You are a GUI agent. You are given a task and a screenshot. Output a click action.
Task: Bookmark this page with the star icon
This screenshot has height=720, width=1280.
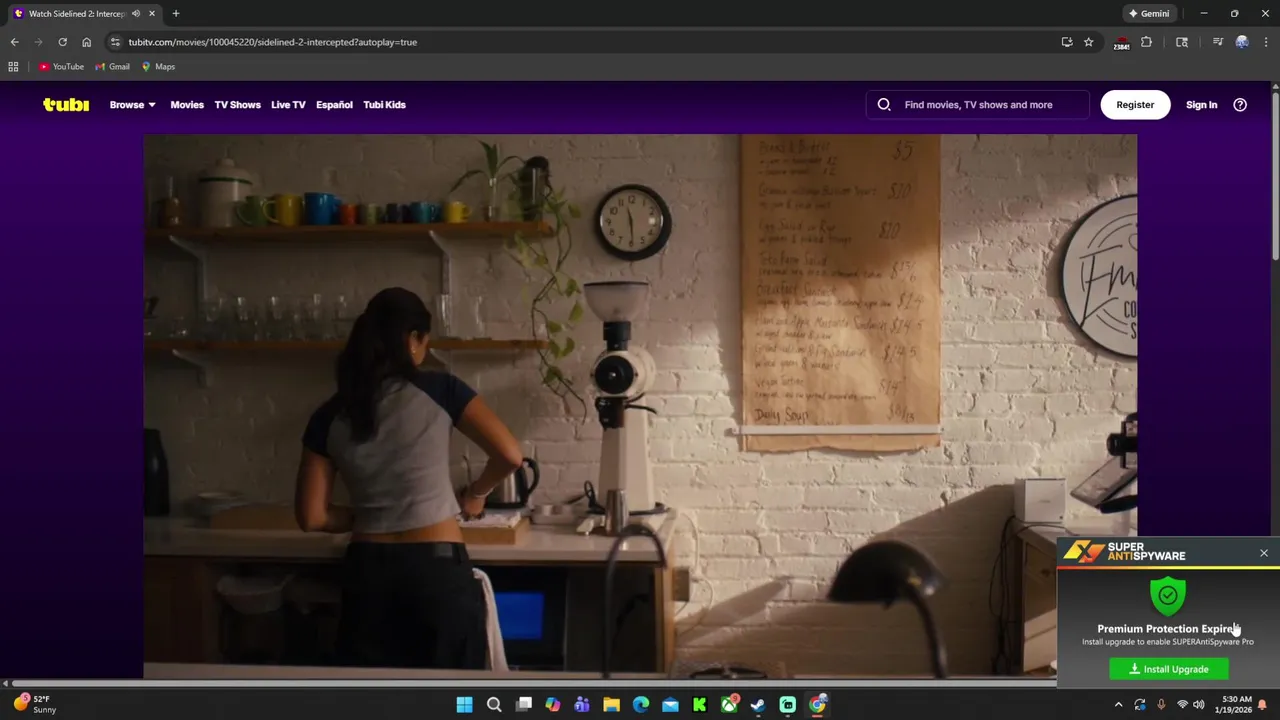pos(1088,42)
